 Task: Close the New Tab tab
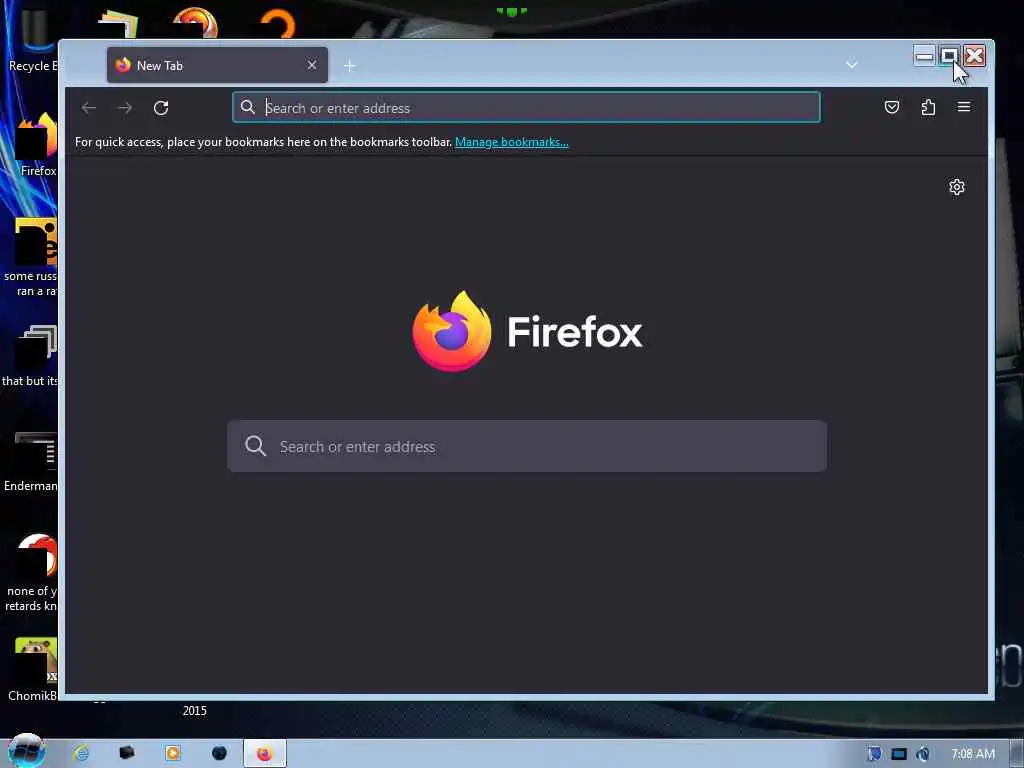point(312,65)
